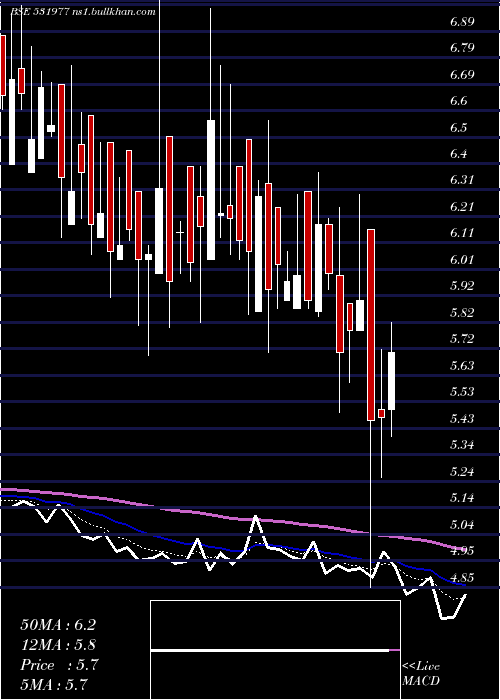Click the 4.95 price axis label
The image size is (500, 700).
point(462,551)
